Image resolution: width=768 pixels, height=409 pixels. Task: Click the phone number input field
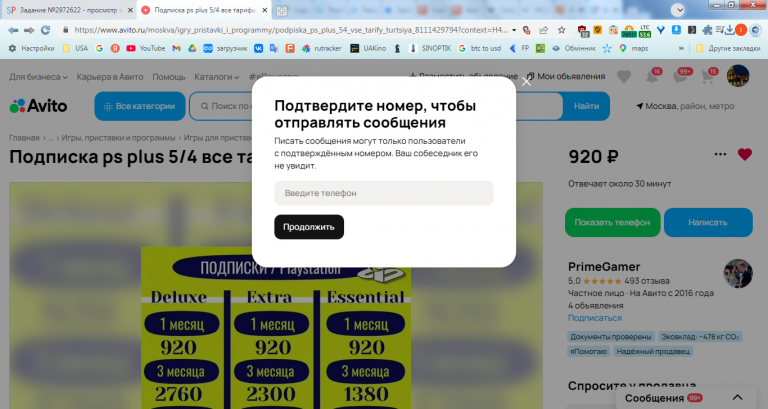pyautogui.click(x=384, y=193)
